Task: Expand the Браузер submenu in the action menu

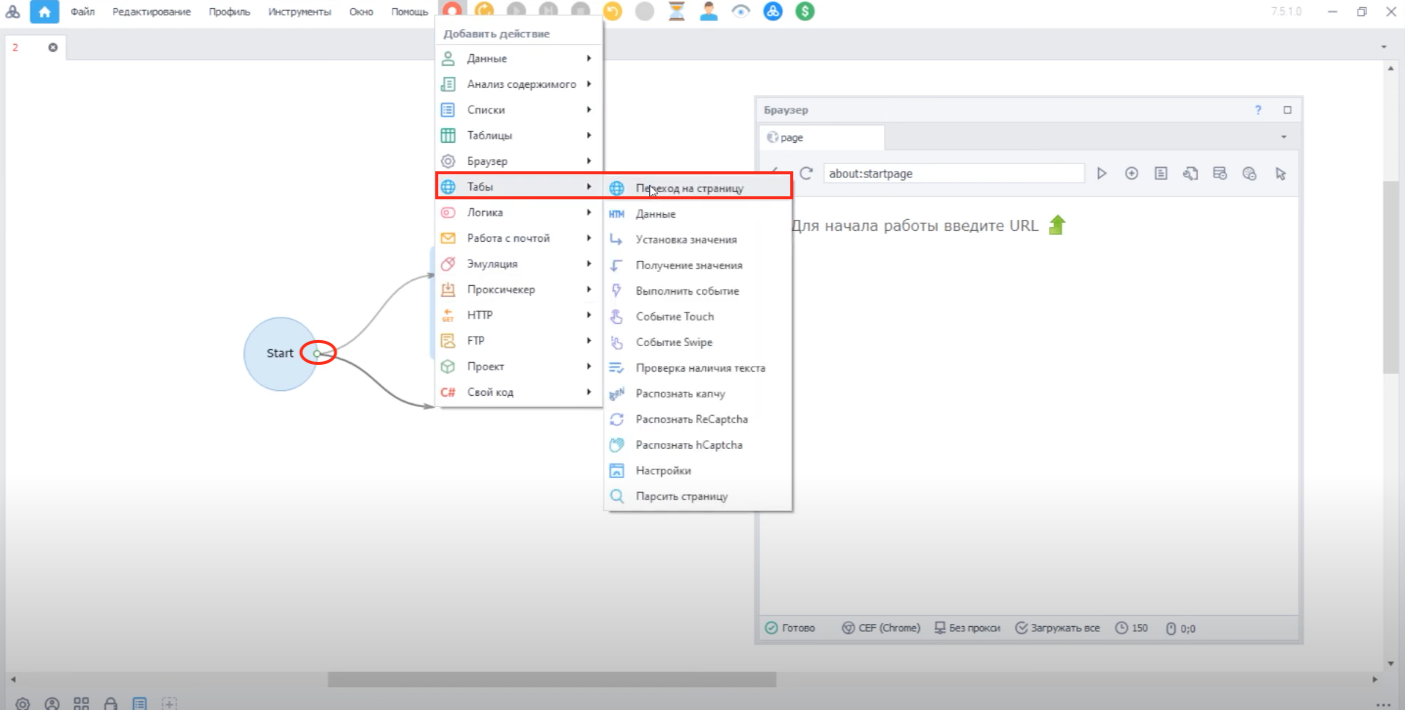Action: (519, 161)
